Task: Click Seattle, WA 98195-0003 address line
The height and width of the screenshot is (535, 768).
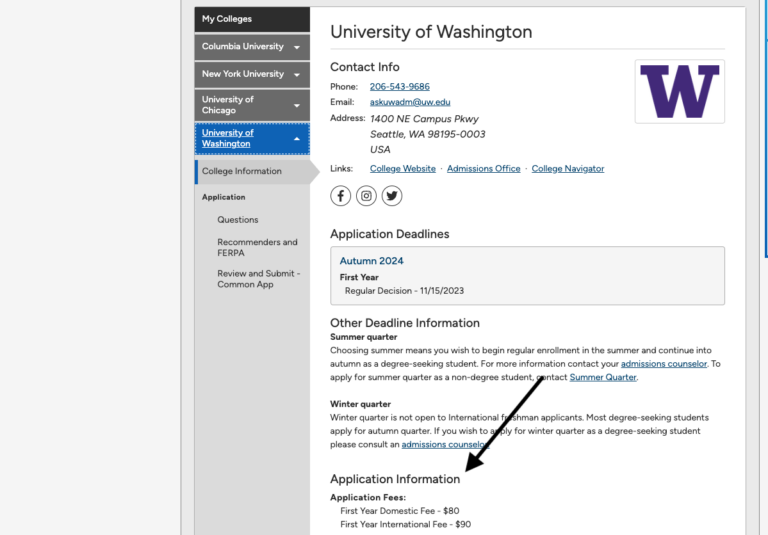Action: coord(428,134)
